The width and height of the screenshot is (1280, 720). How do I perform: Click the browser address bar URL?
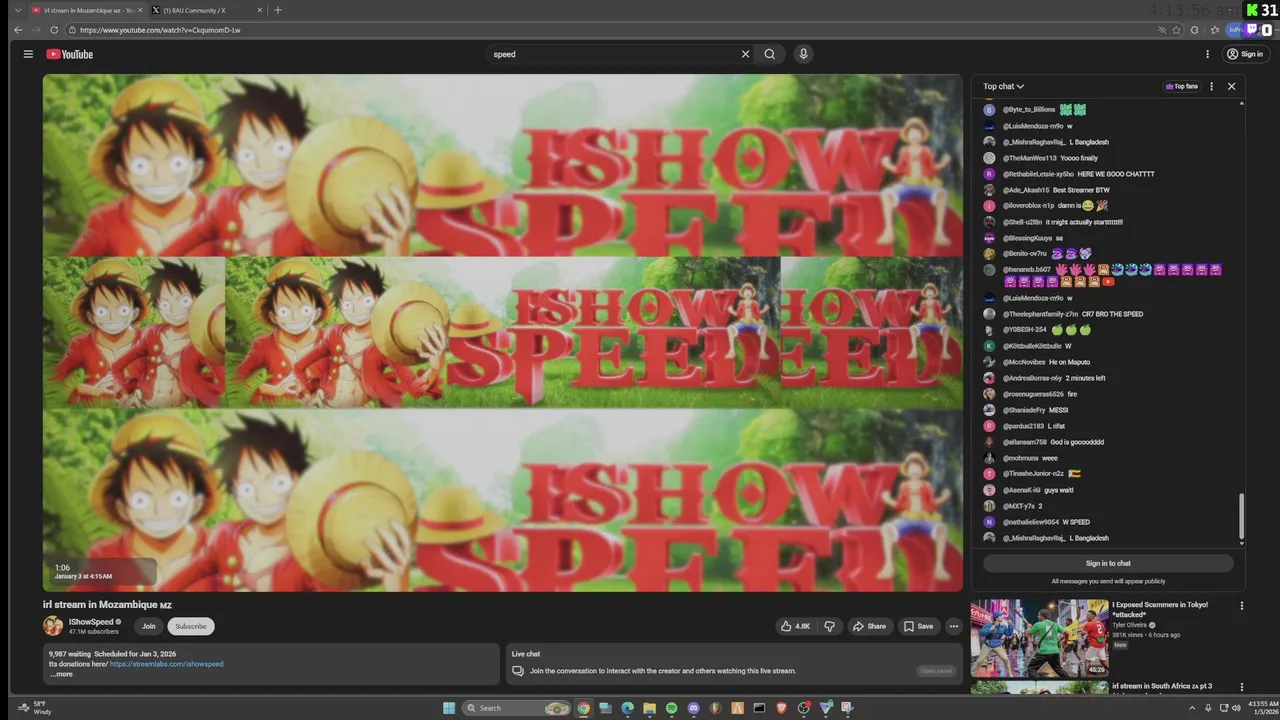pyautogui.click(x=160, y=30)
